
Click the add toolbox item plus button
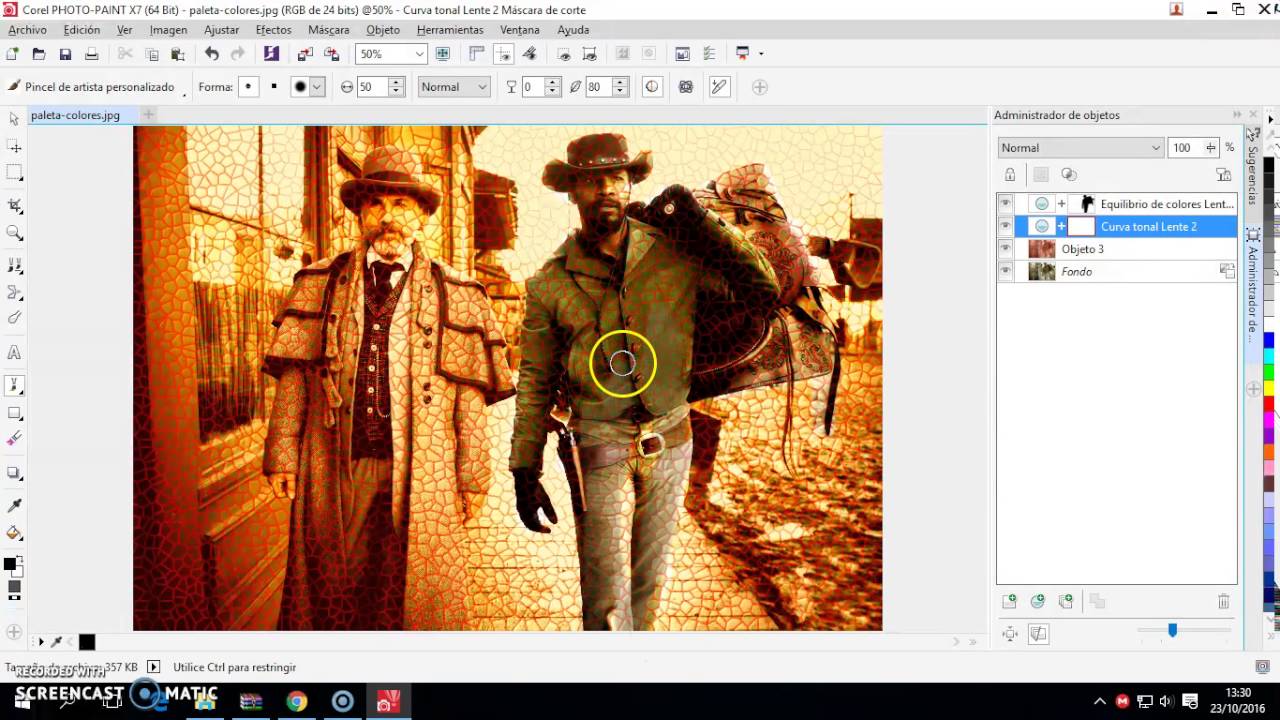pyautogui.click(x=14, y=632)
